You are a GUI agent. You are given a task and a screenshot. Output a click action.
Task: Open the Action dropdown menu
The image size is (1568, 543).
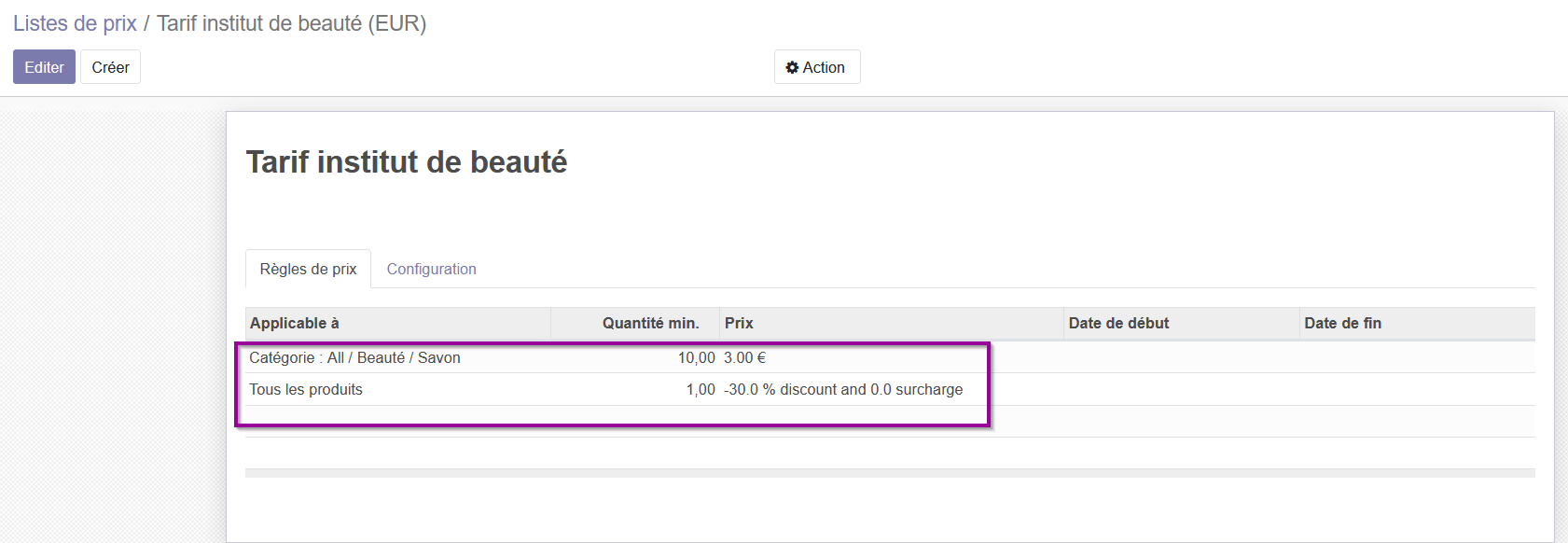pos(817,67)
